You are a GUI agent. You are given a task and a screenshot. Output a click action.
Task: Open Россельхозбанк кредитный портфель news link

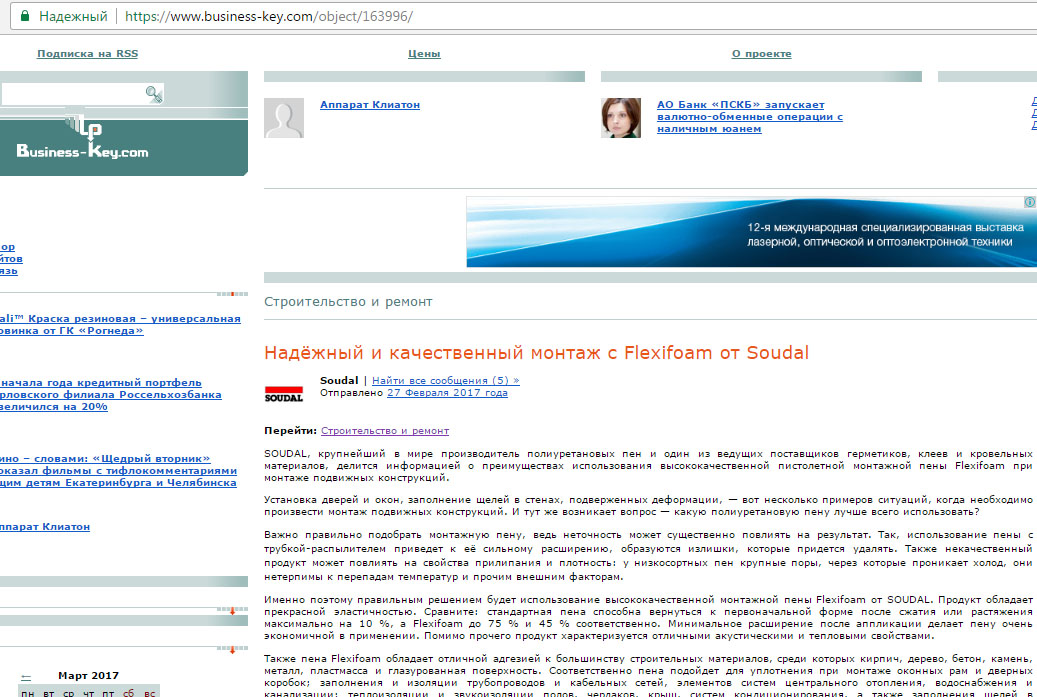110,395
